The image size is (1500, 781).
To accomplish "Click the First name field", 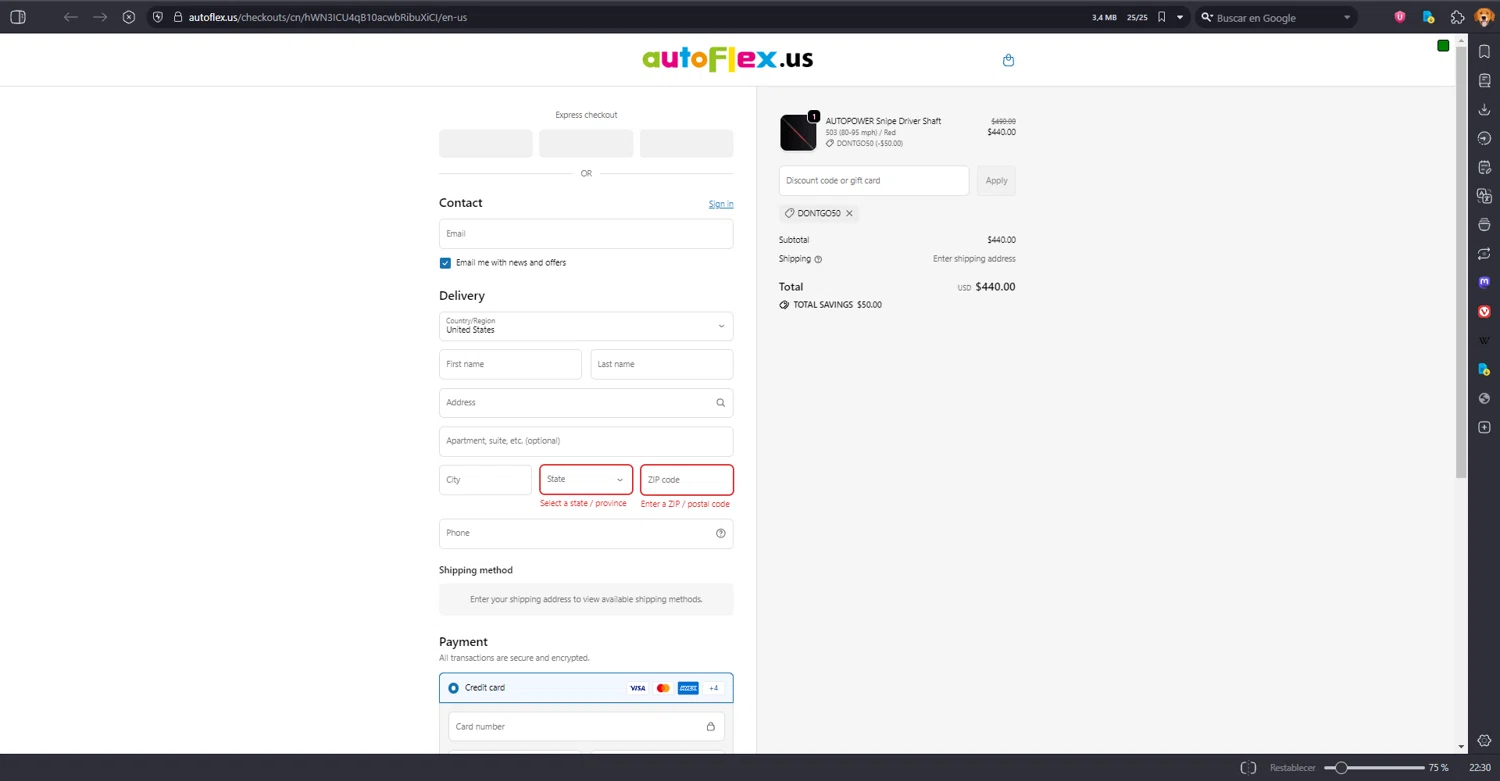I will (x=510, y=364).
